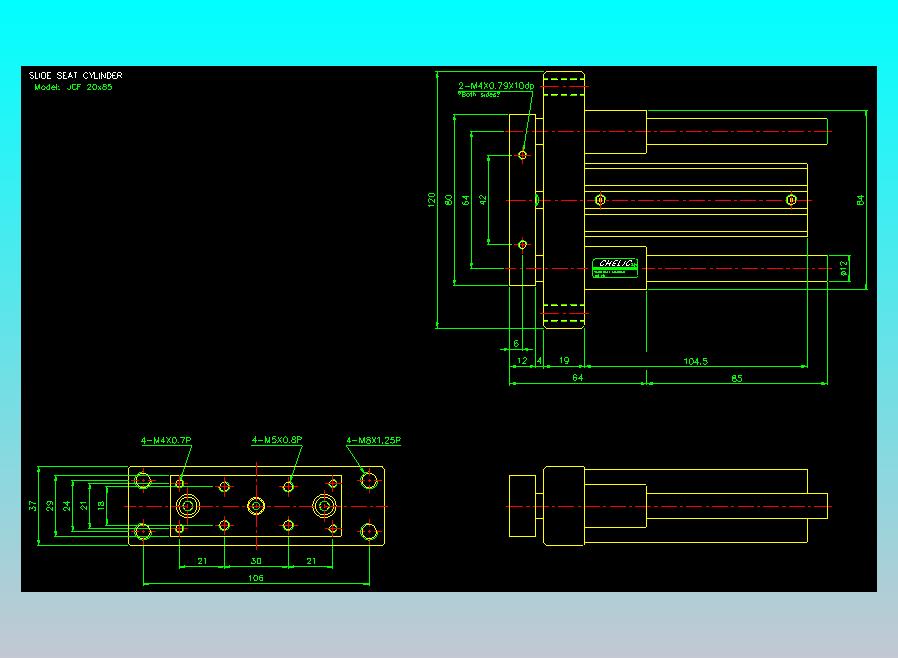Select the 12 dimension next to the 4
Screen dimensions: 898x658
[522, 361]
